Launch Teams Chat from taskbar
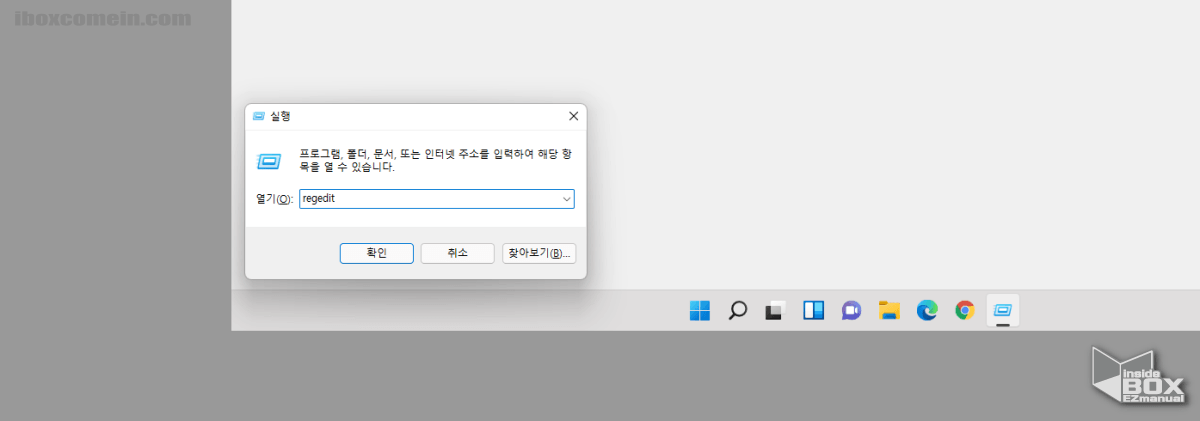This screenshot has height=421, width=1200. coord(851,311)
